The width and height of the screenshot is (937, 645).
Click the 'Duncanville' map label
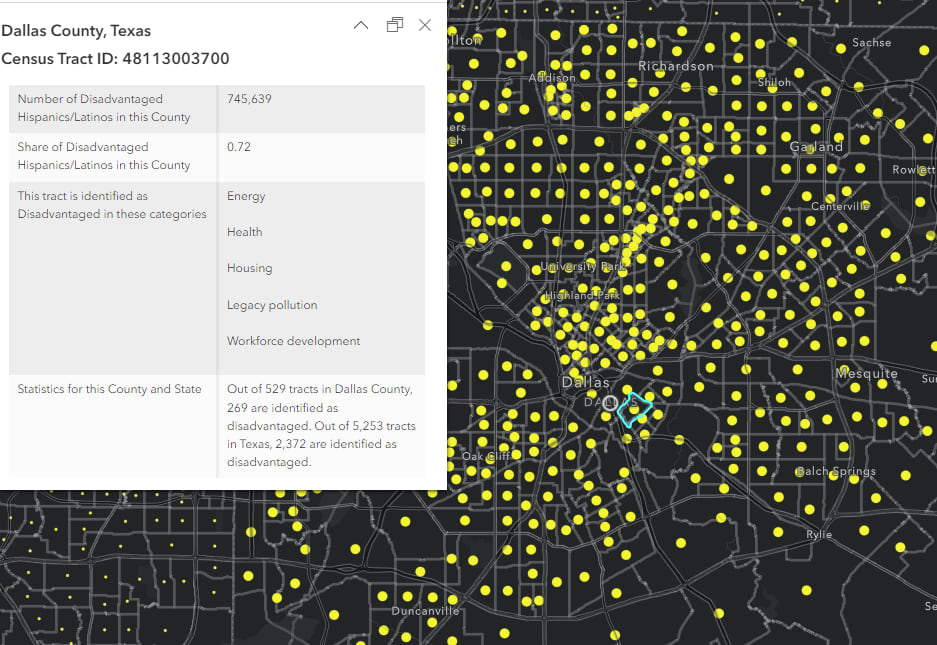click(425, 611)
